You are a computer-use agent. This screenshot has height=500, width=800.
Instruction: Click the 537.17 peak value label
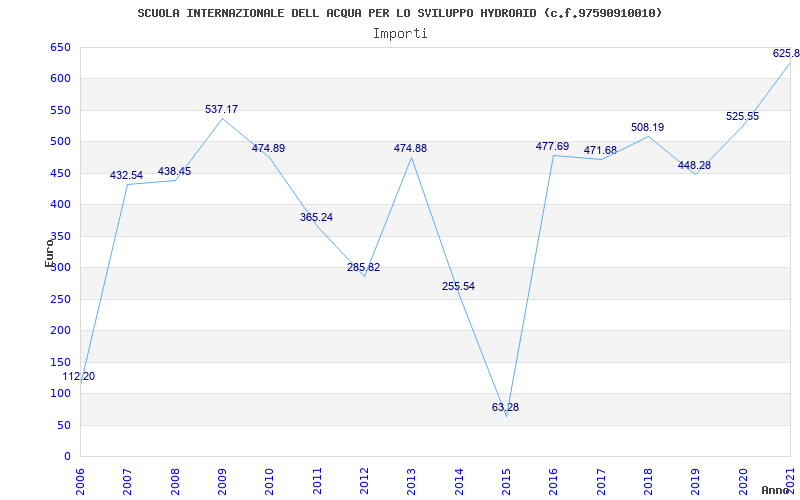coord(221,109)
